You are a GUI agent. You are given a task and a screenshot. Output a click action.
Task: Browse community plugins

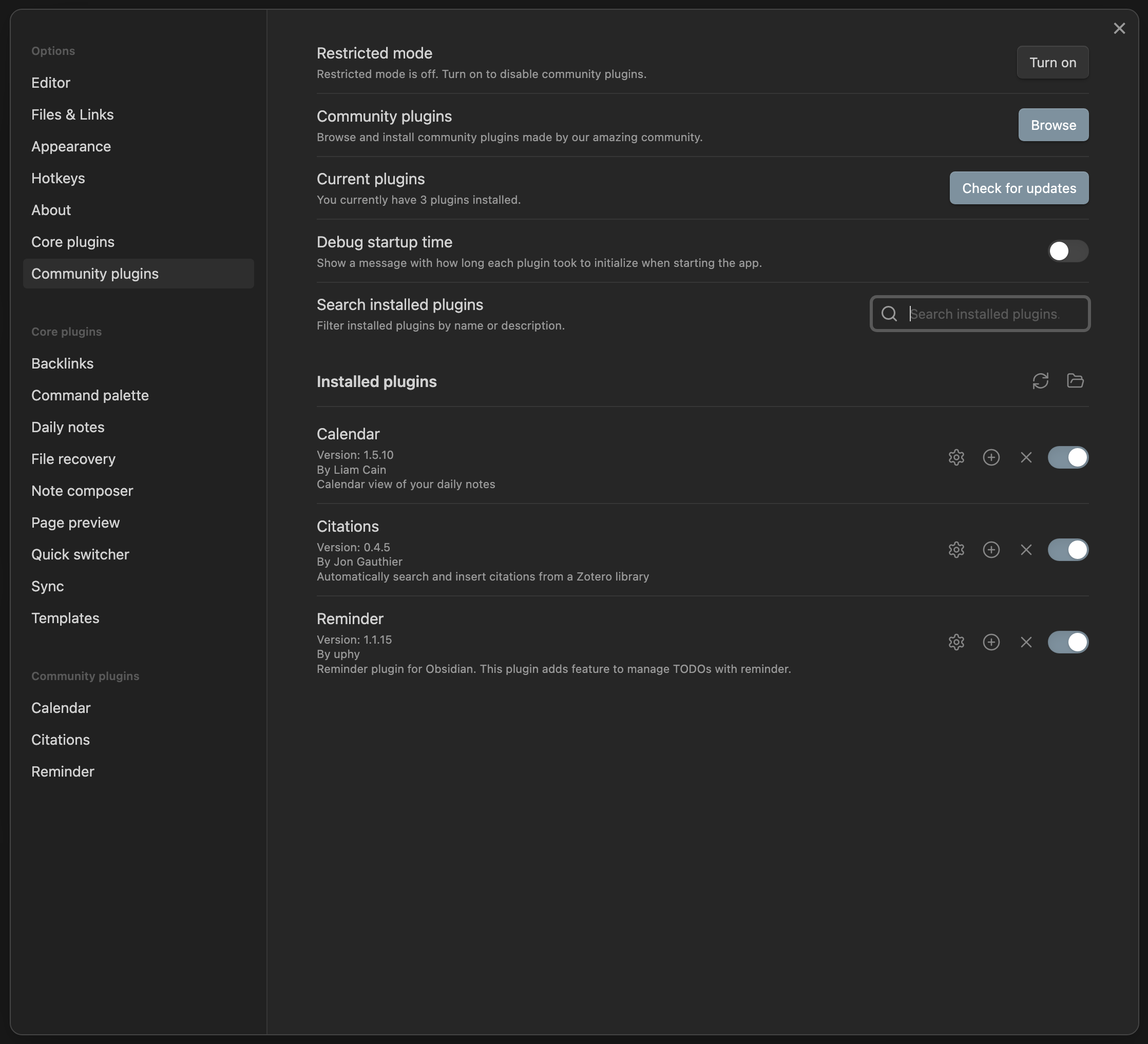(x=1053, y=125)
